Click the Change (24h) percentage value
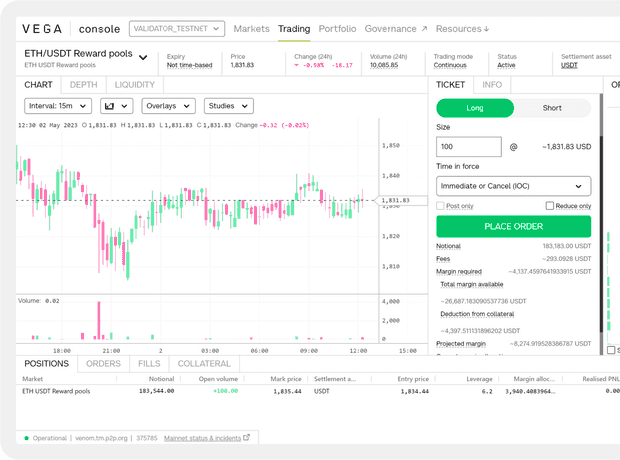This screenshot has height=460, width=620. click(x=313, y=65)
